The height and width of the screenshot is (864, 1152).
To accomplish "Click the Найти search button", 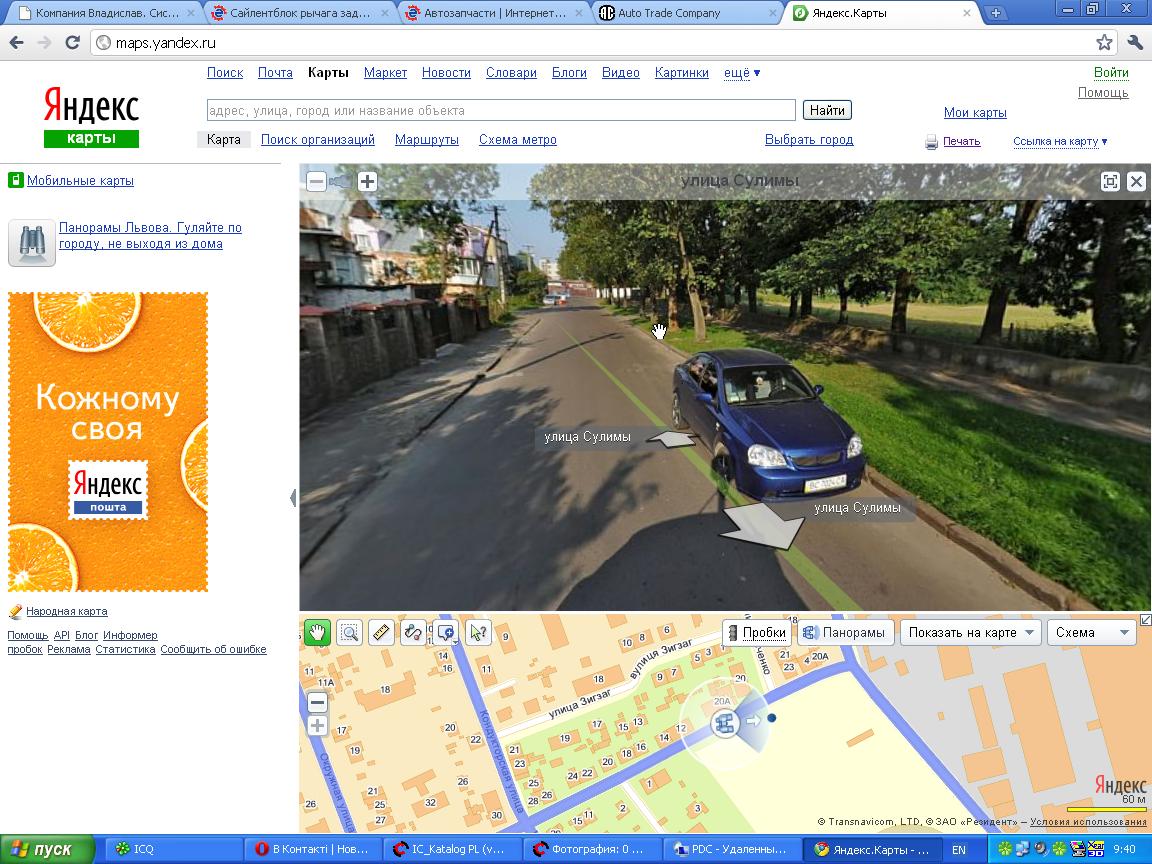I will [827, 110].
